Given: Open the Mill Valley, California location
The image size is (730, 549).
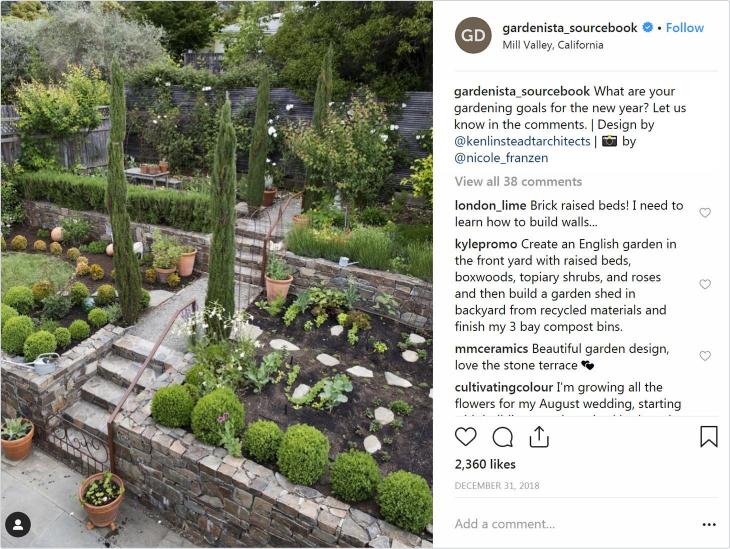Looking at the screenshot, I should pos(553,45).
